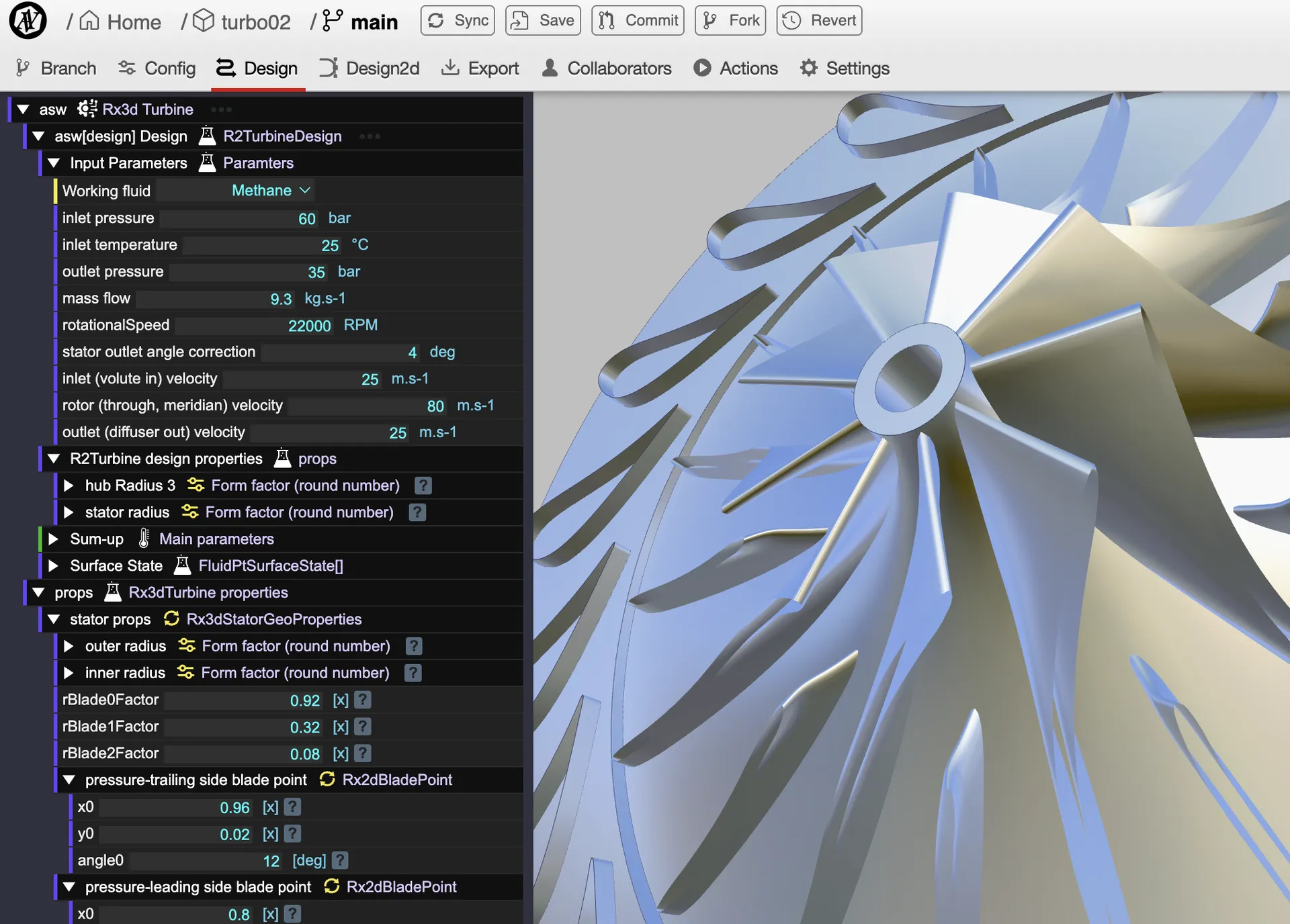Collapse pressure-leading side blade point
This screenshot has height=924, width=1290.
pos(69,887)
